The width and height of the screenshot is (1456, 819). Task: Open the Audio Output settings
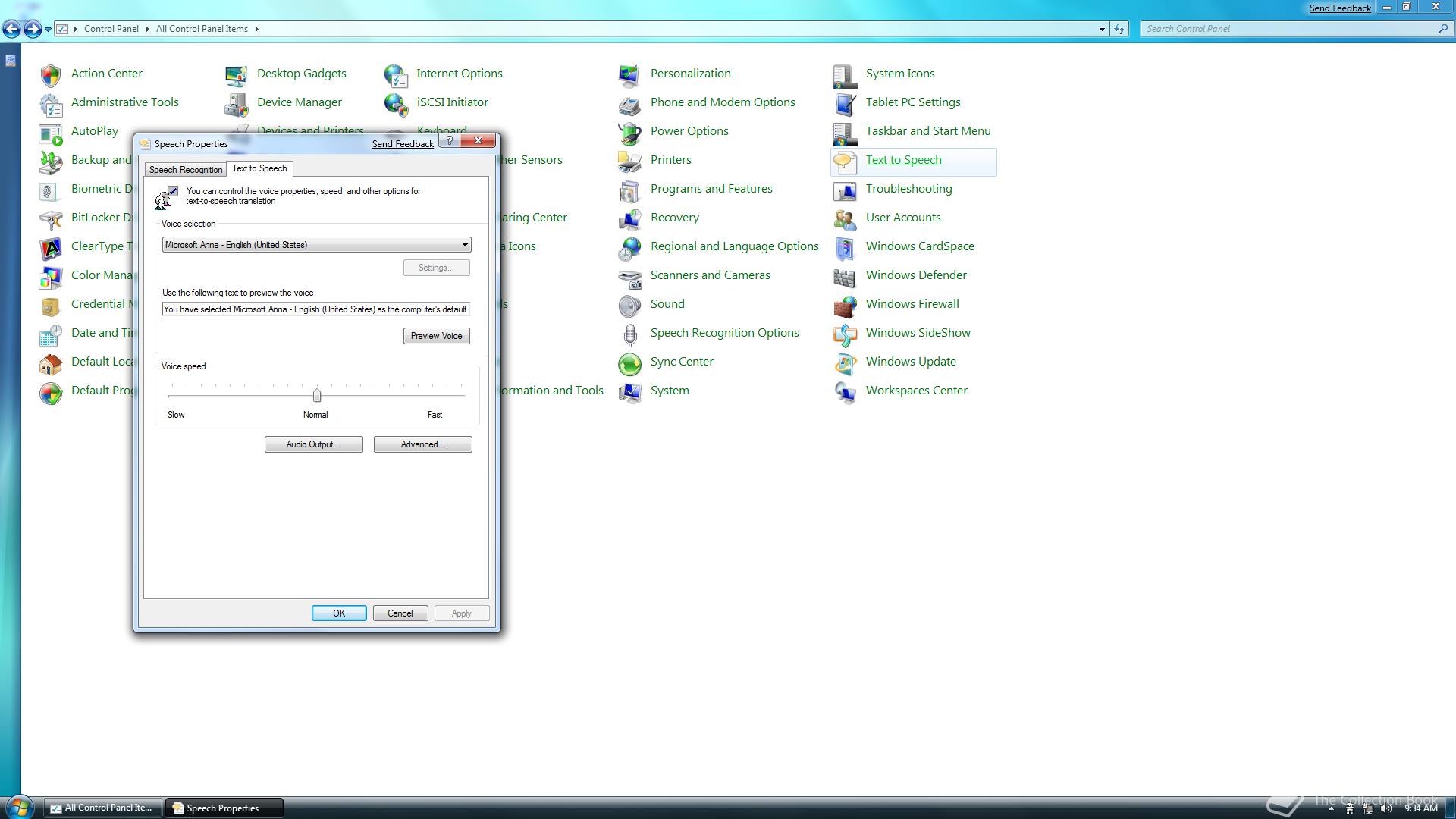313,444
